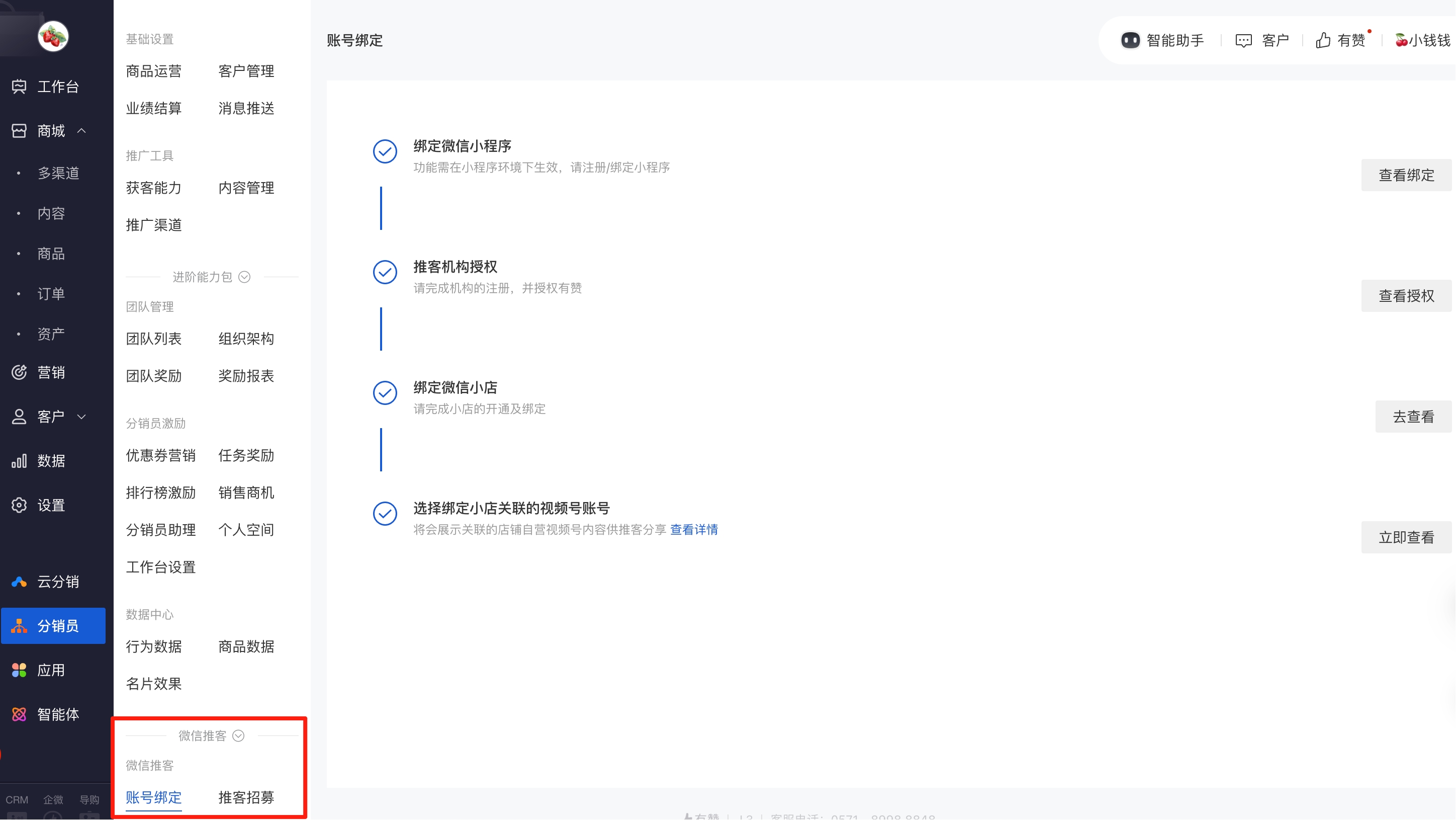Click checkmark circle beside 绑定微信小程序

(x=385, y=151)
